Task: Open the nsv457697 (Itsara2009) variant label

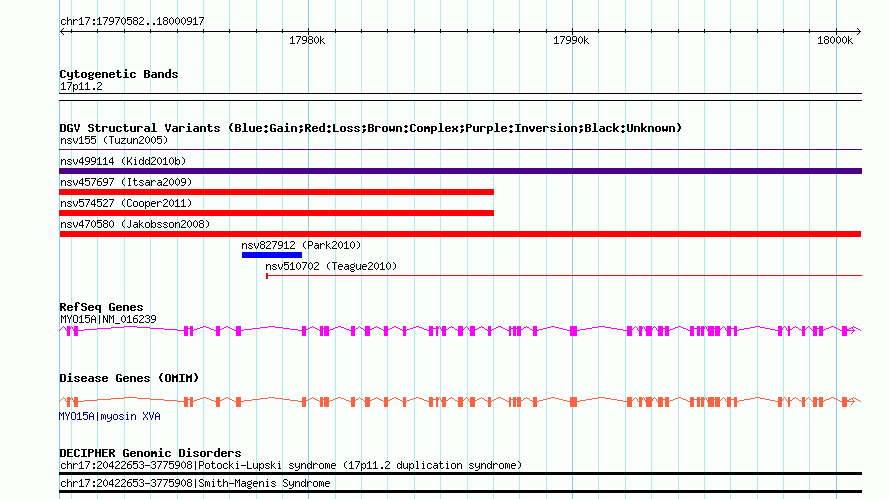Action: (x=126, y=182)
